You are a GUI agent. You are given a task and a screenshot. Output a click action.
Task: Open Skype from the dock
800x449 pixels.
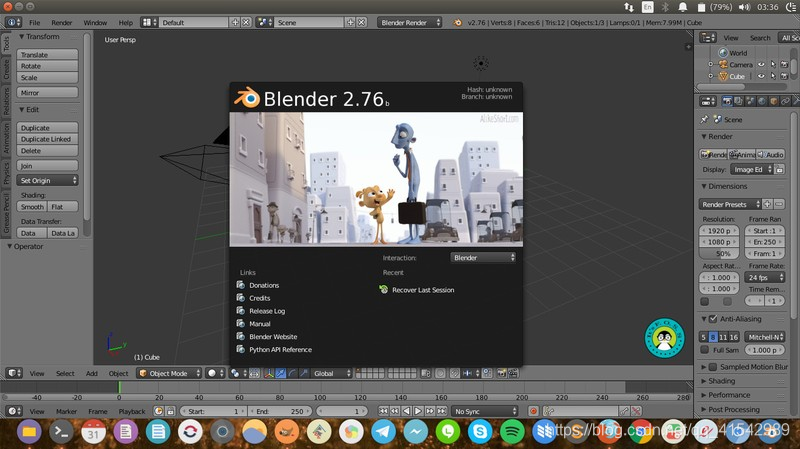tap(480, 432)
